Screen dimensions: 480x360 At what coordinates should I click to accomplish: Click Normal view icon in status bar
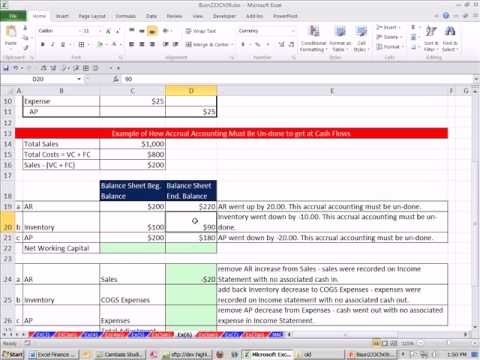(376, 343)
